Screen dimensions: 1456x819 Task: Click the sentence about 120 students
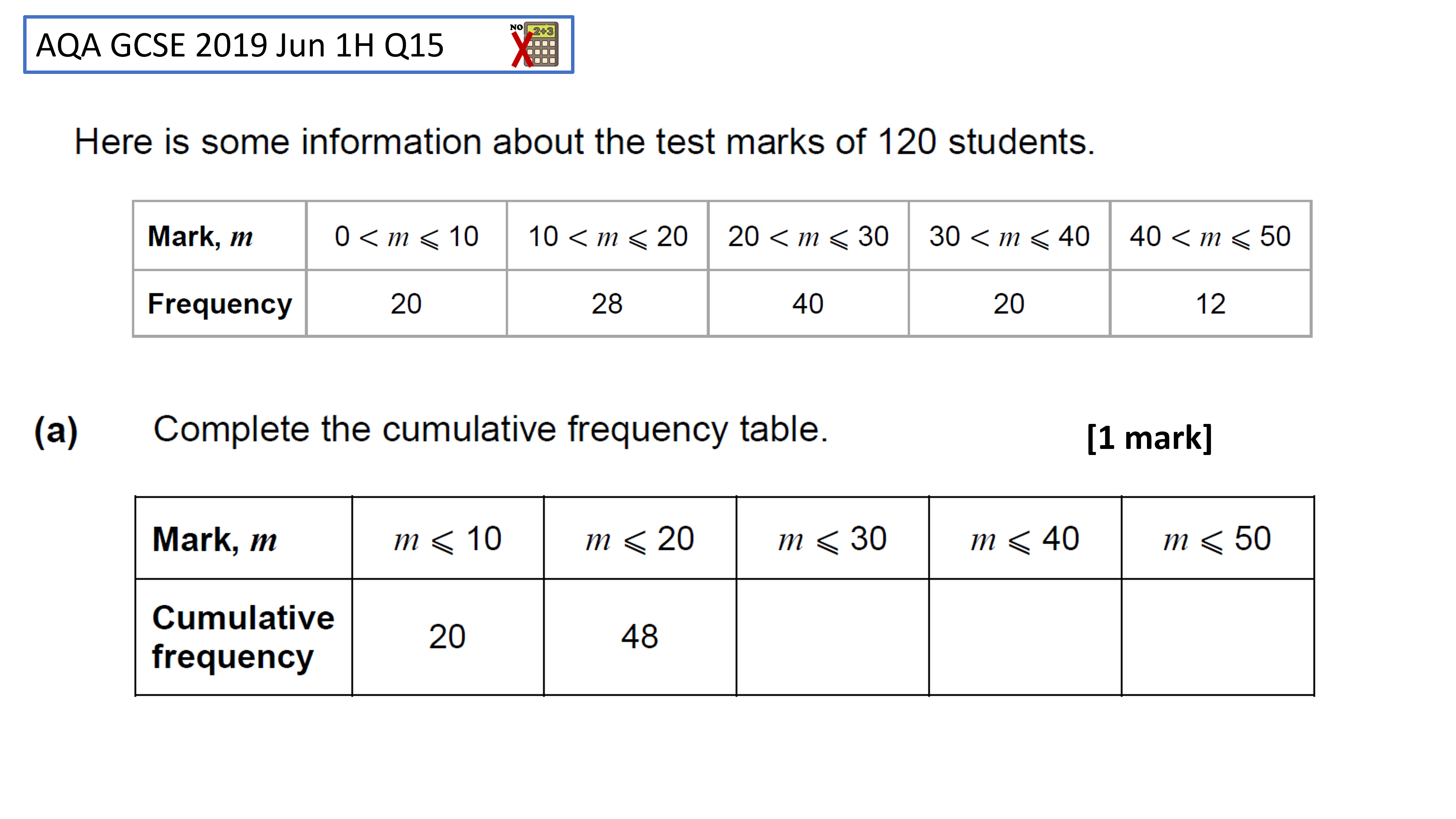584,141
